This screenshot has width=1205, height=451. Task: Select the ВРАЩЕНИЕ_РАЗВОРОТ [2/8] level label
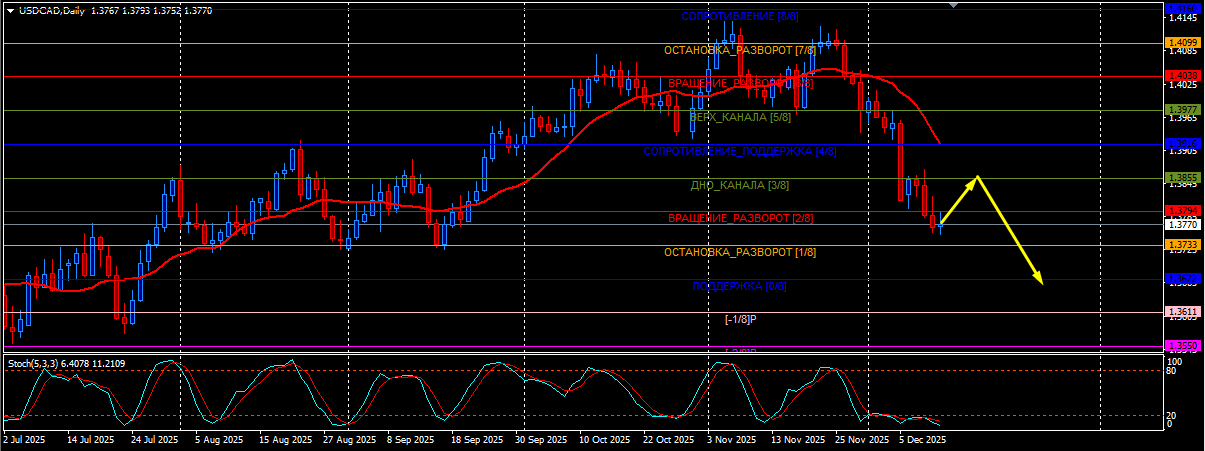click(x=741, y=218)
